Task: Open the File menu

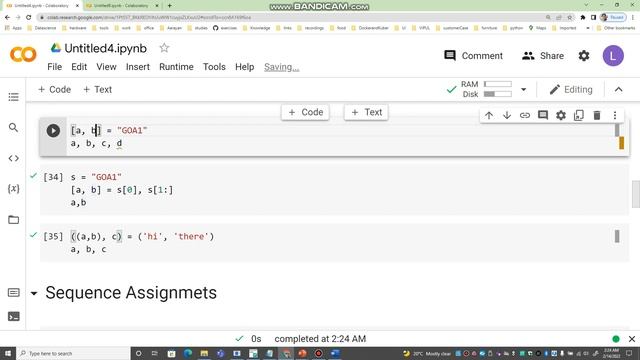Action: click(54, 67)
